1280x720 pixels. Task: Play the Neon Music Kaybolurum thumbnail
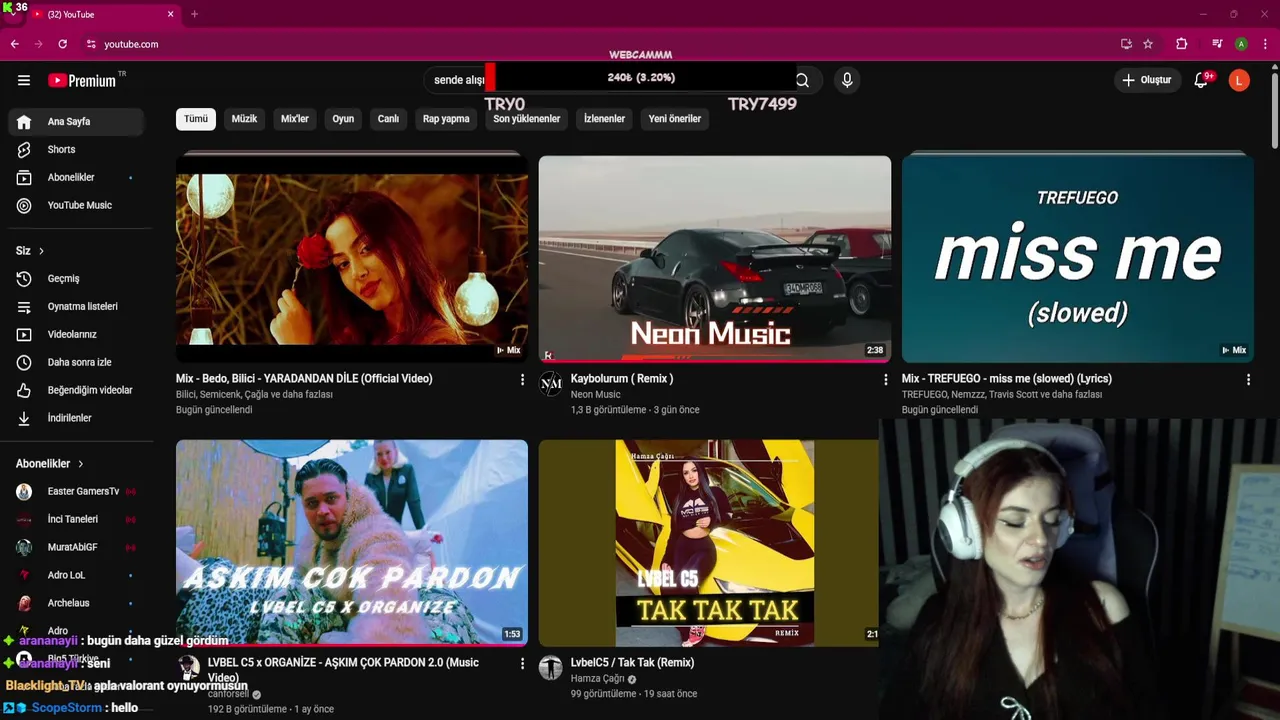(x=715, y=259)
